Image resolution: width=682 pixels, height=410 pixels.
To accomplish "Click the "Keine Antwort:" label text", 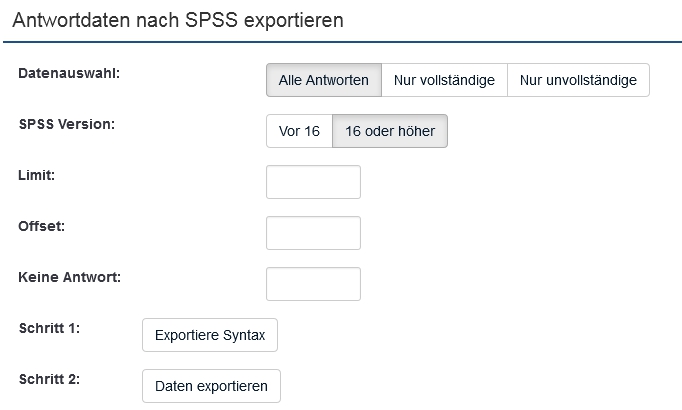I will click(x=70, y=277).
